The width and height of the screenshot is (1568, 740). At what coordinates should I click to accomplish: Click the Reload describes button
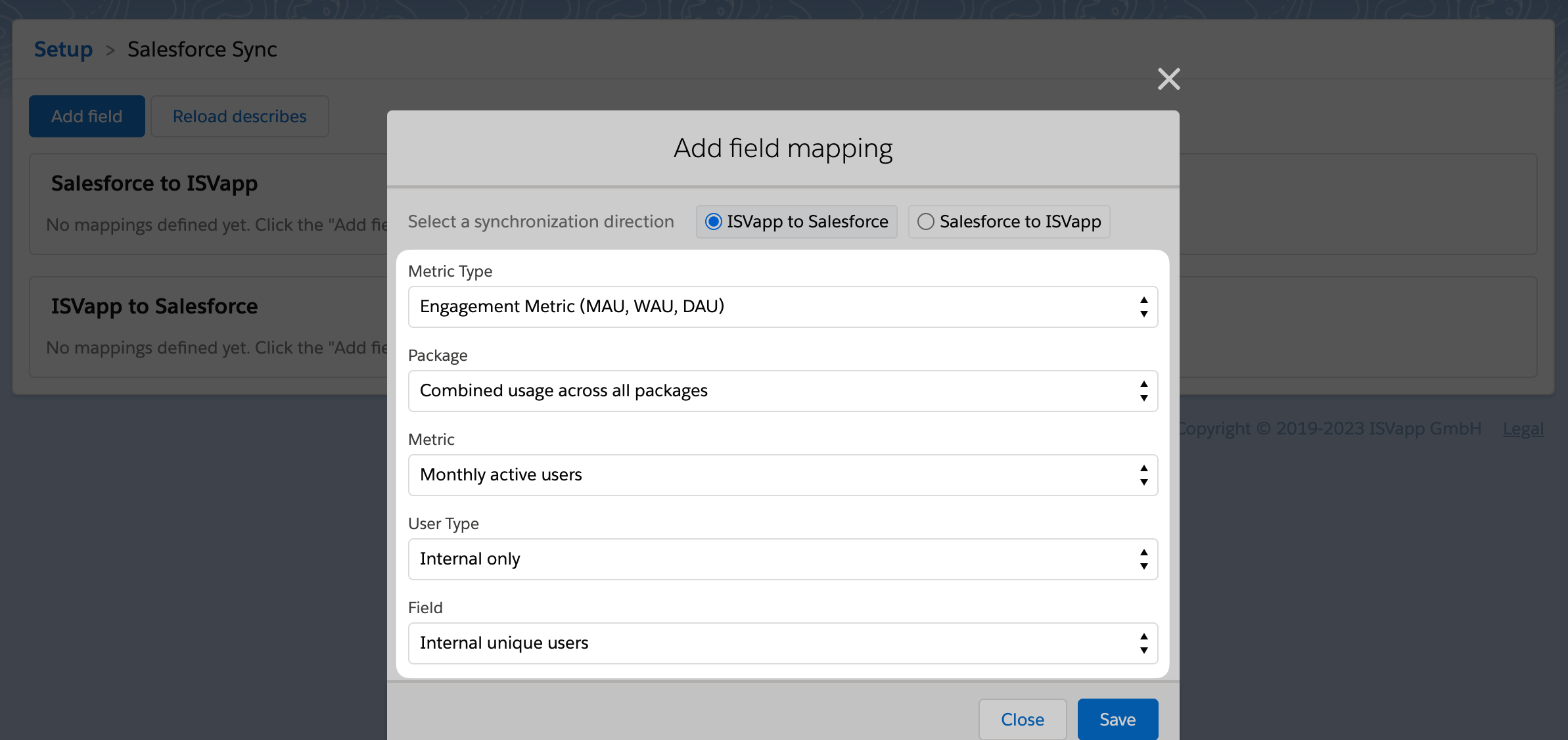(x=239, y=116)
